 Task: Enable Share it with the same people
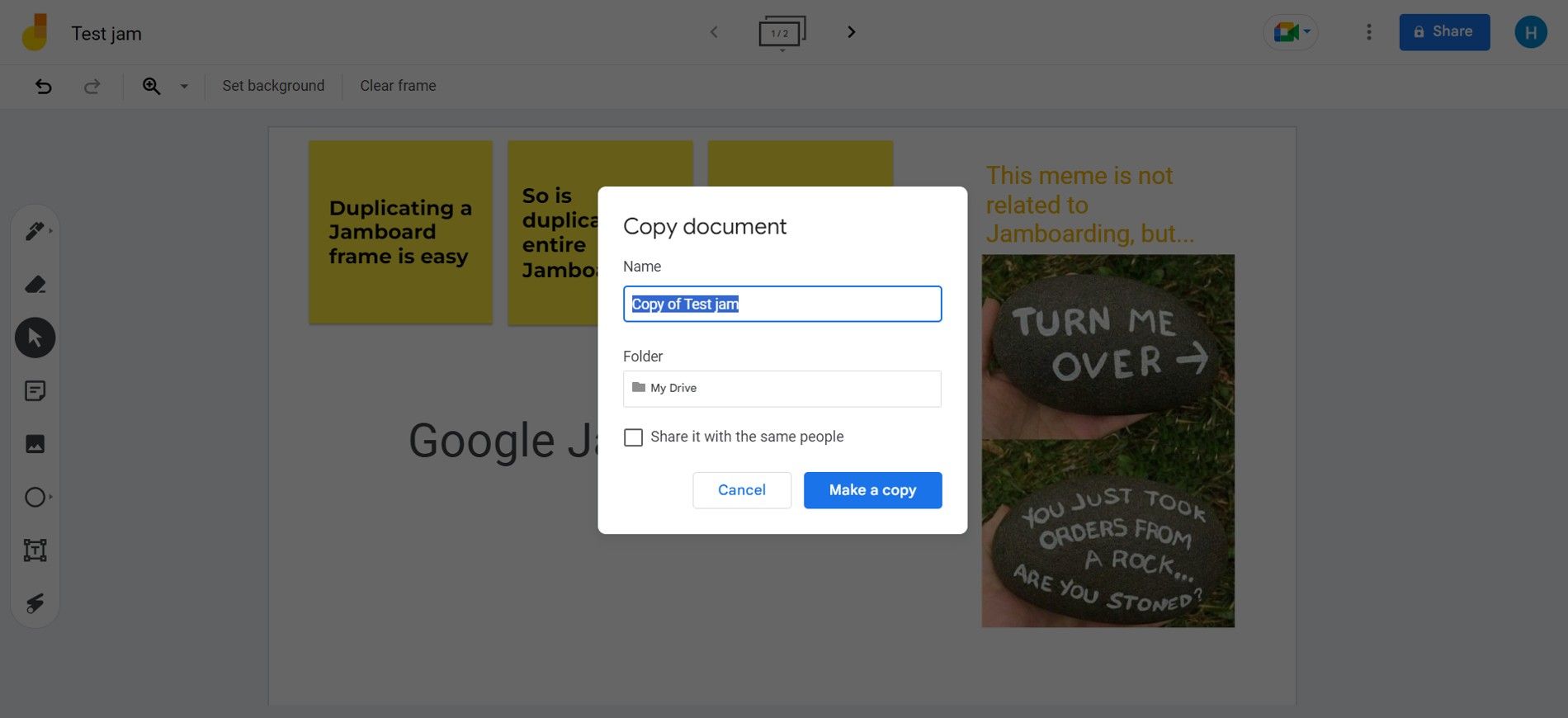[x=633, y=437]
